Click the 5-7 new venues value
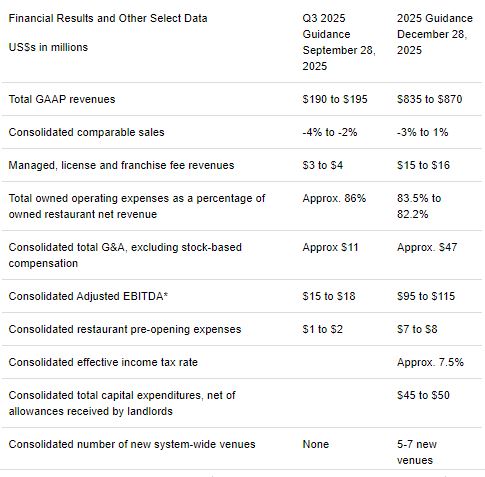Screen dimensions: 485x477 point(417,452)
